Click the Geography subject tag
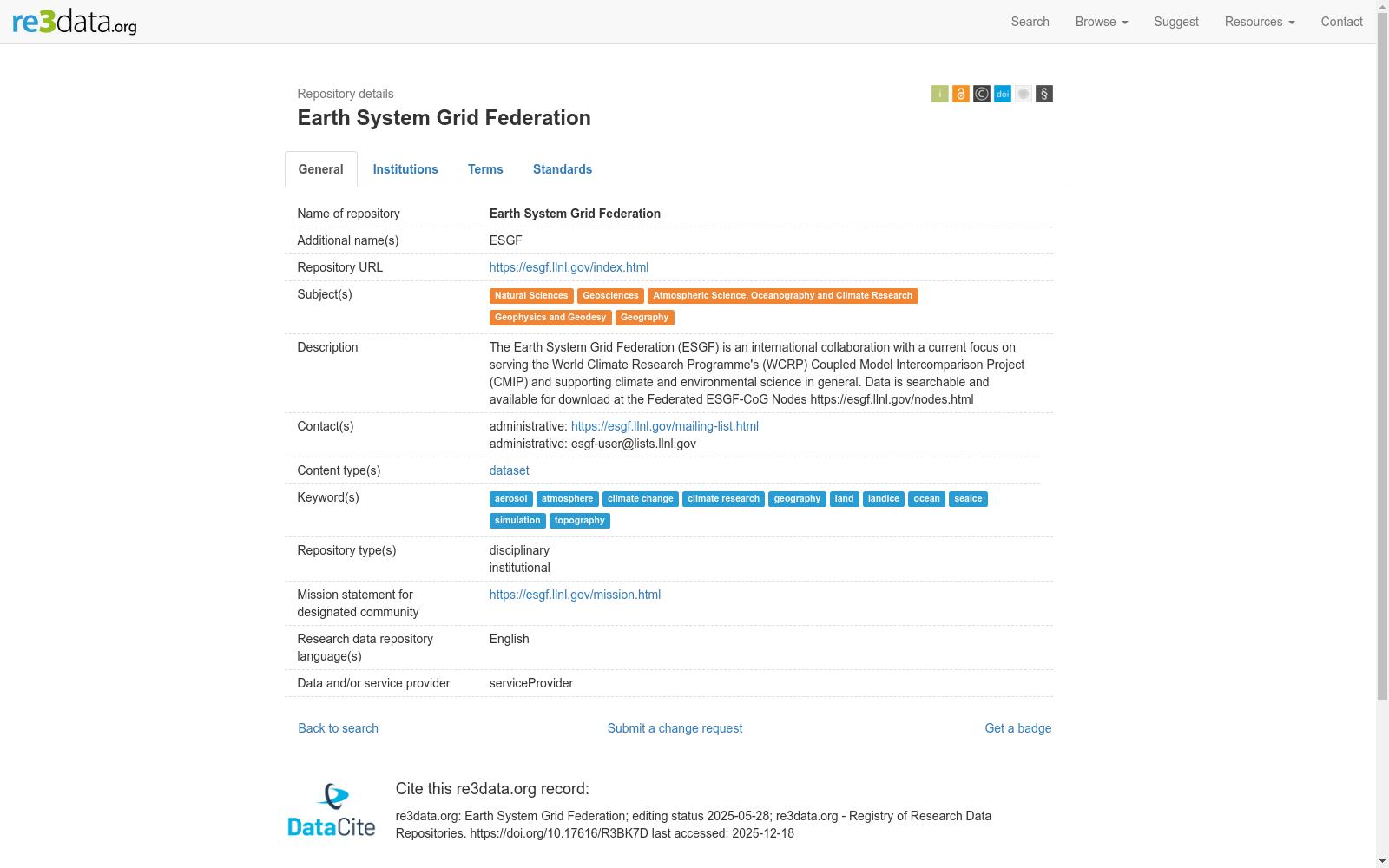 [645, 318]
